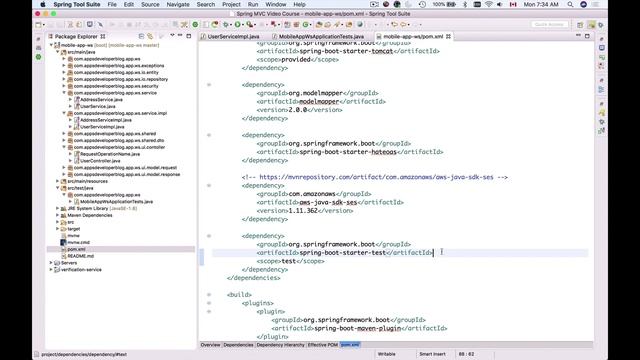Click the Wi-Fi status icon
640x360 pixels.
pos(489,4)
